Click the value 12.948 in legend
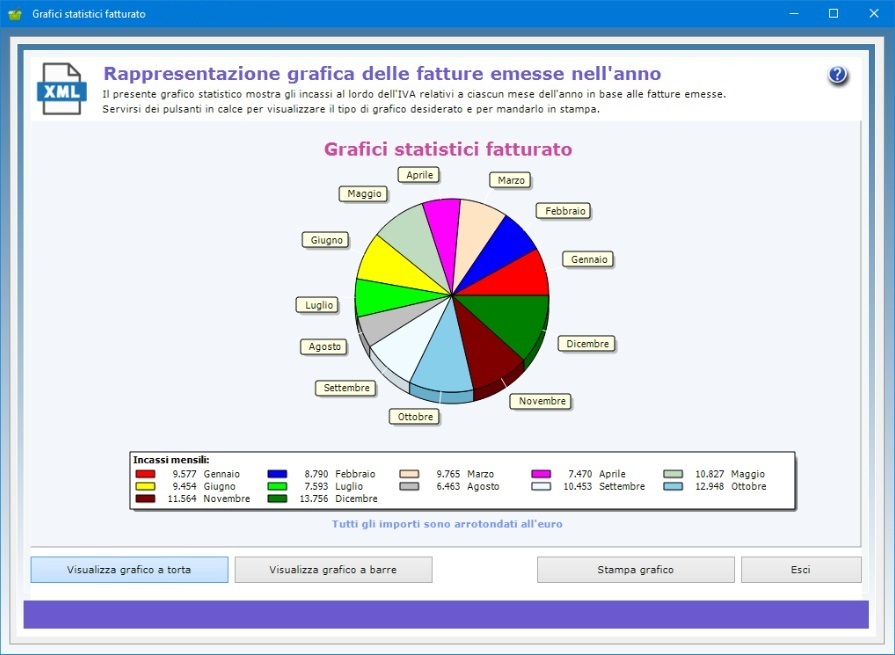 [x=709, y=487]
